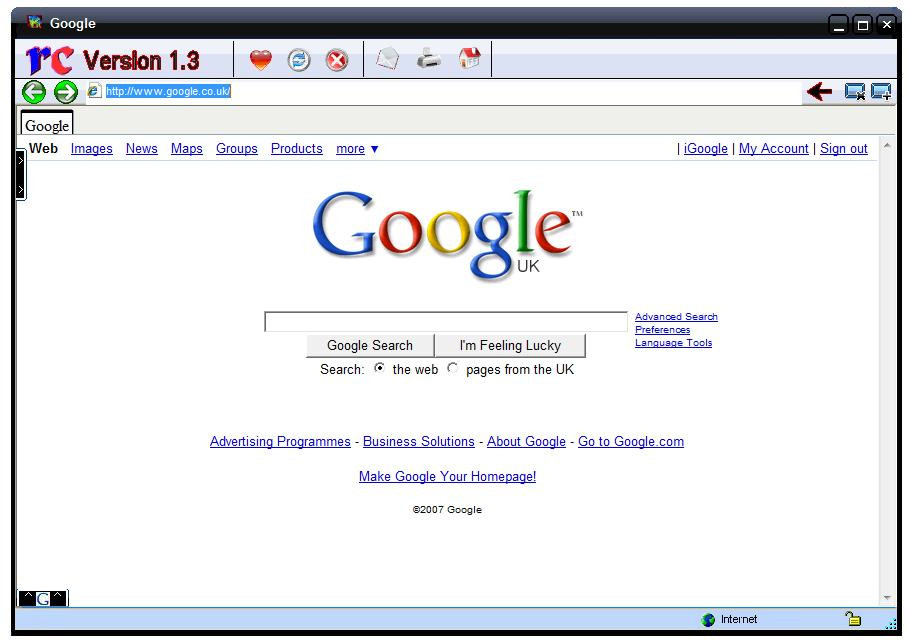The width and height of the screenshot is (909, 640).
Task: Go to the home page with the house icon
Action: [x=470, y=58]
